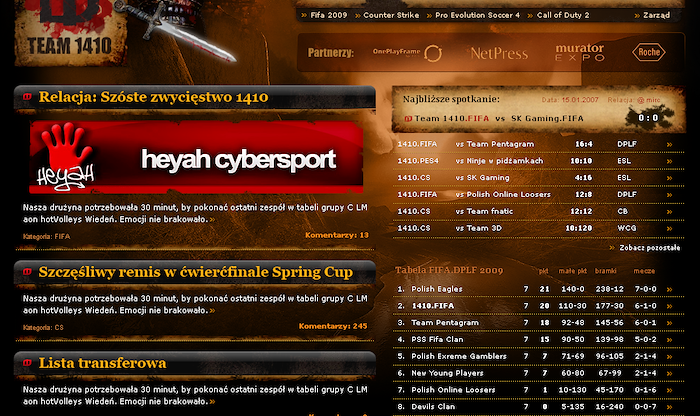Viewport: 700px width, 416px height.
Task: Click the Tabela FIFA.DPLF 2009 heading
Action: click(449, 270)
